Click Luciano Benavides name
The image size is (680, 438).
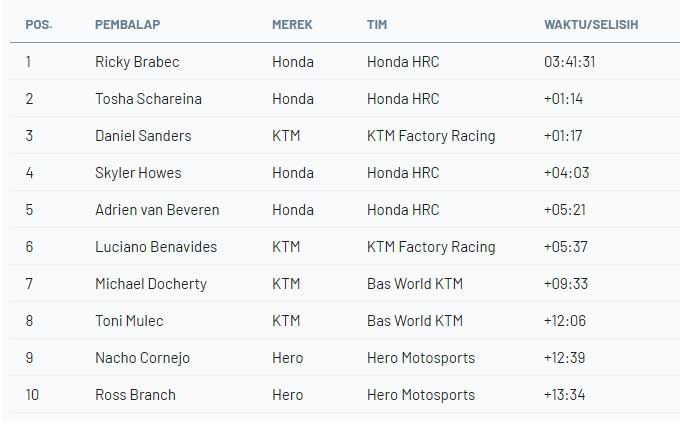[x=156, y=247]
